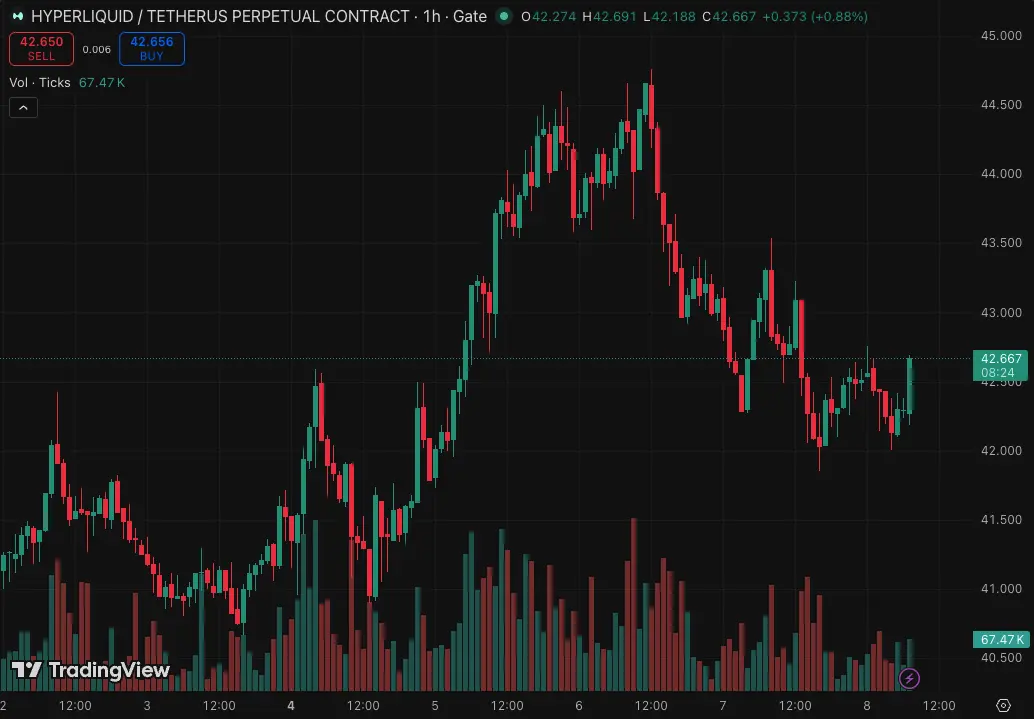Click the high value H42.691 in header

pyautogui.click(x=610, y=16)
